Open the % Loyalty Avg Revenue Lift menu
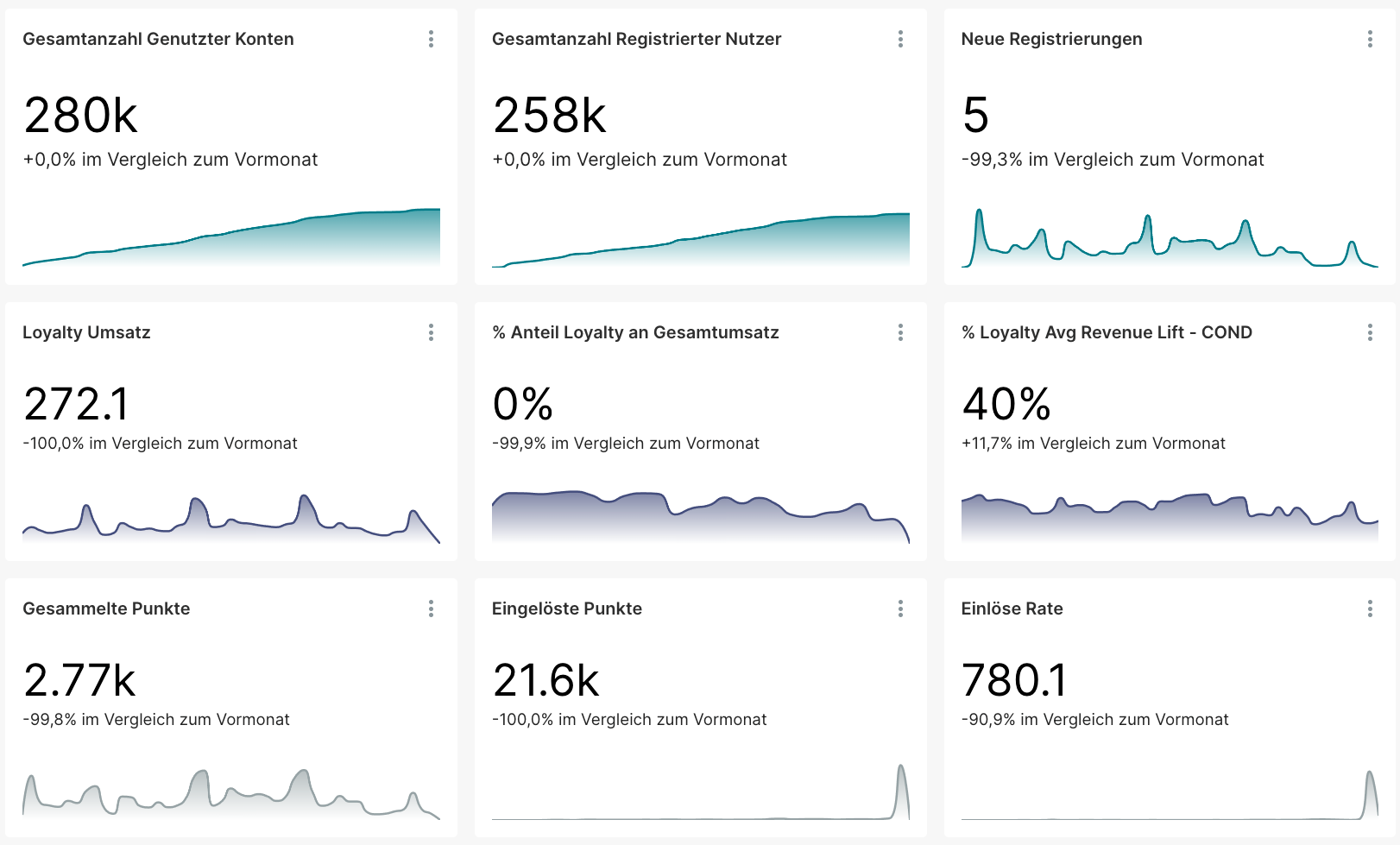This screenshot has height=845, width=1400. tap(1369, 332)
